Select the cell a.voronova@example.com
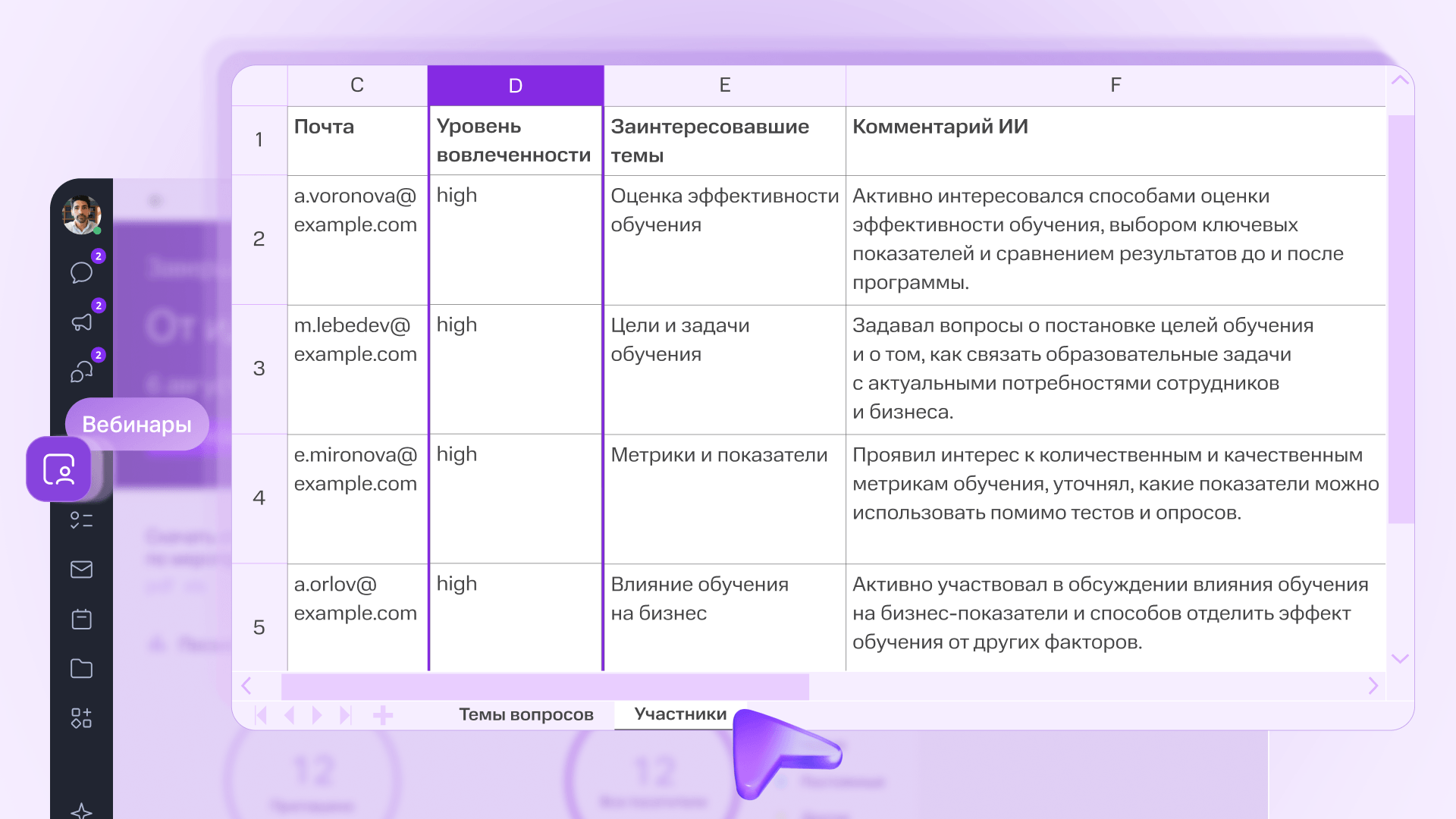 coord(358,240)
